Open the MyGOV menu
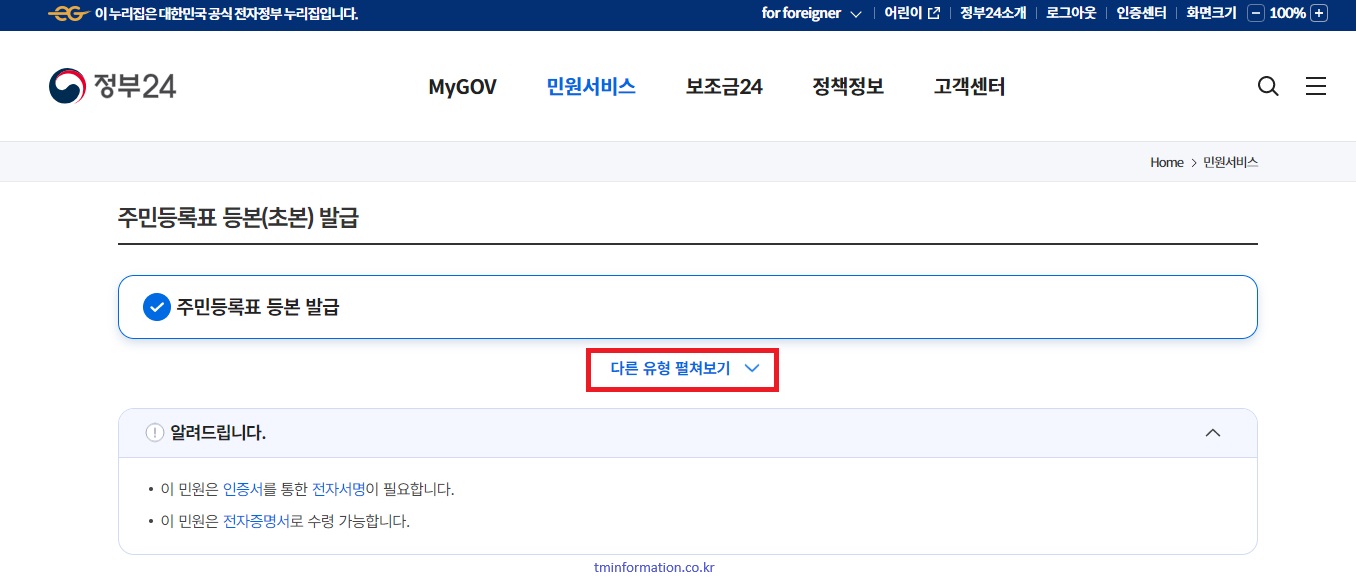This screenshot has width=1356, height=580. point(462,87)
